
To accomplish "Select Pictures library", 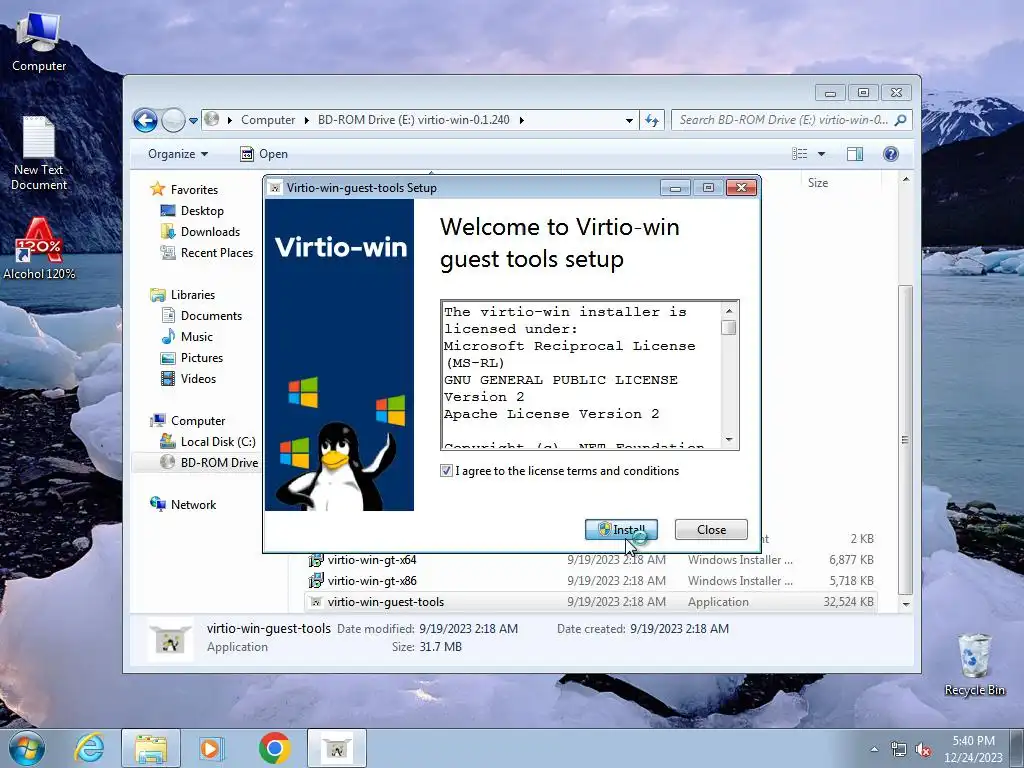I will [202, 358].
